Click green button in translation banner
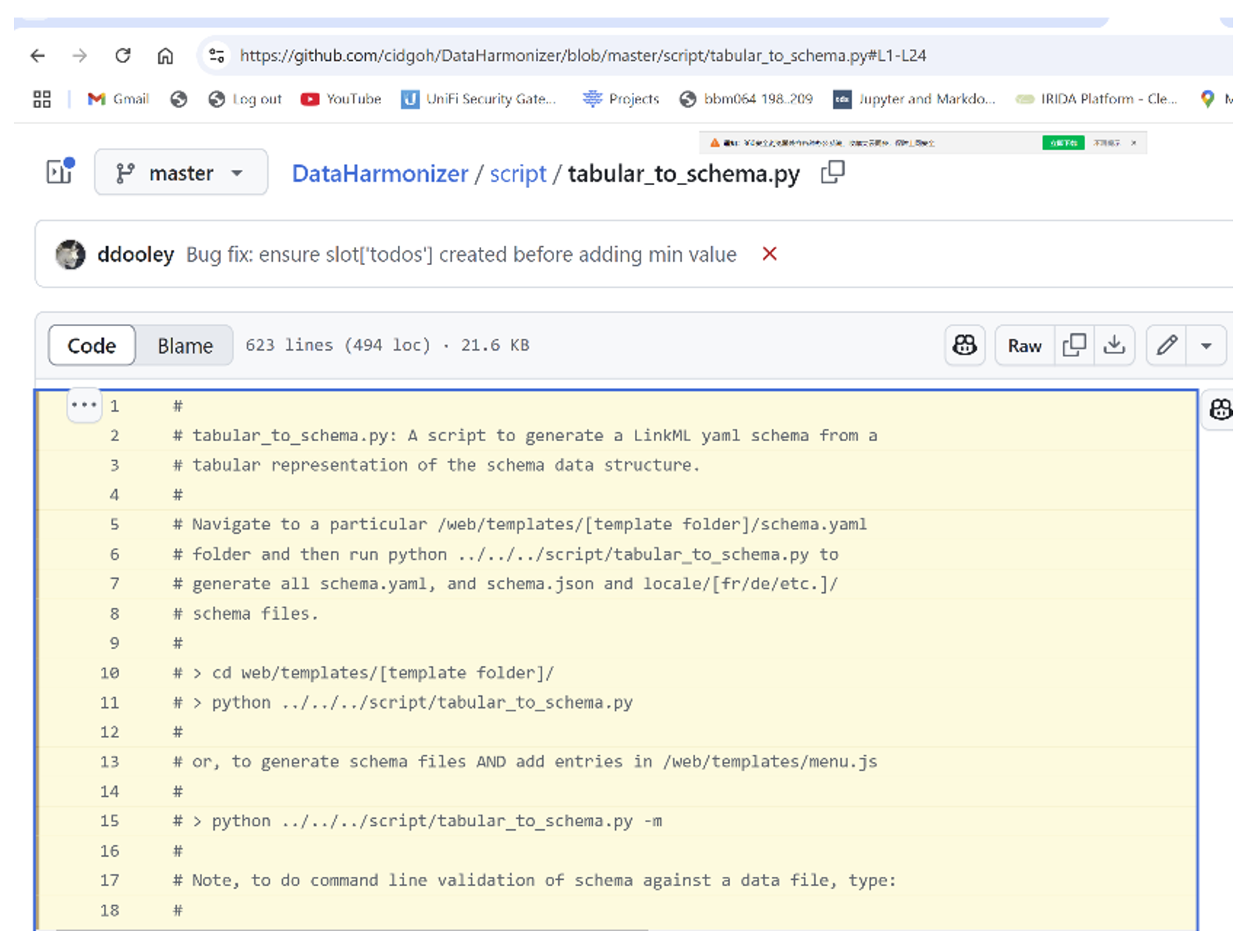 [x=1063, y=142]
